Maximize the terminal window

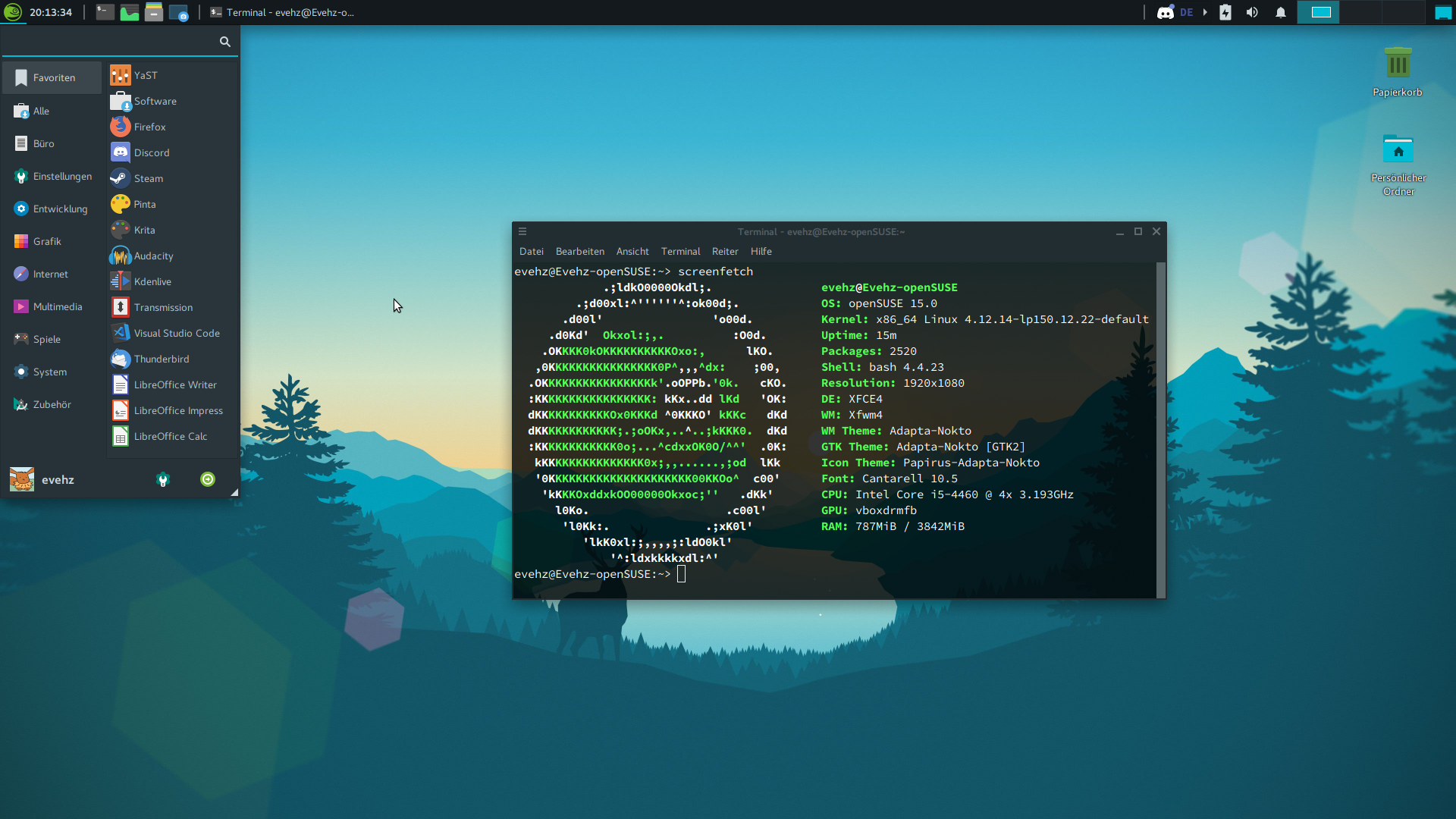click(1137, 231)
